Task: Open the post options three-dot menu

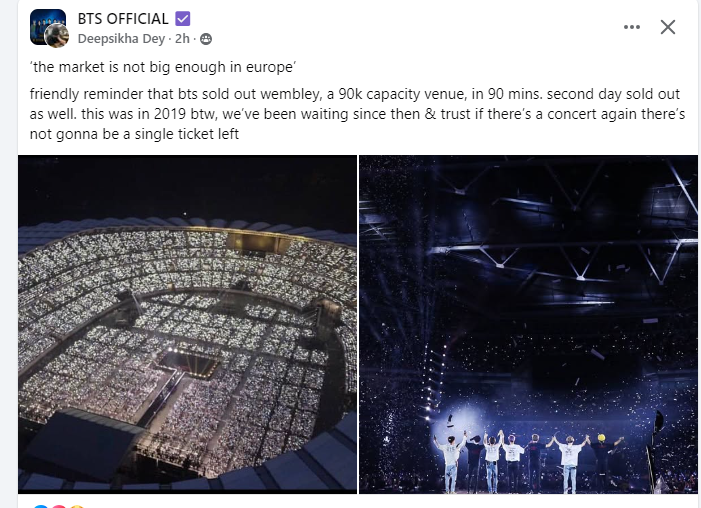Action: tap(631, 27)
